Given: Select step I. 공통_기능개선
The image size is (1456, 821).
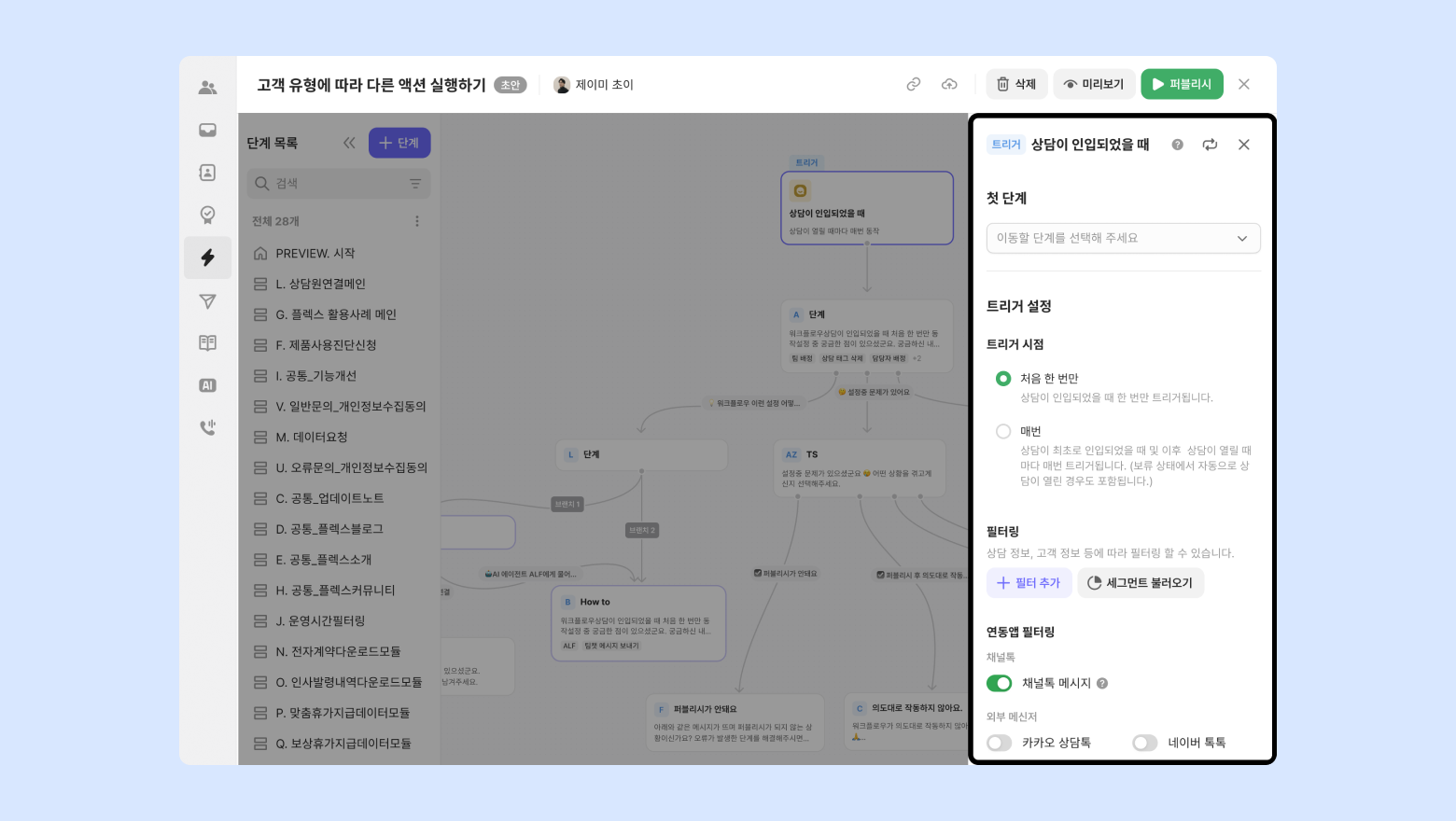Looking at the screenshot, I should pyautogui.click(x=339, y=376).
